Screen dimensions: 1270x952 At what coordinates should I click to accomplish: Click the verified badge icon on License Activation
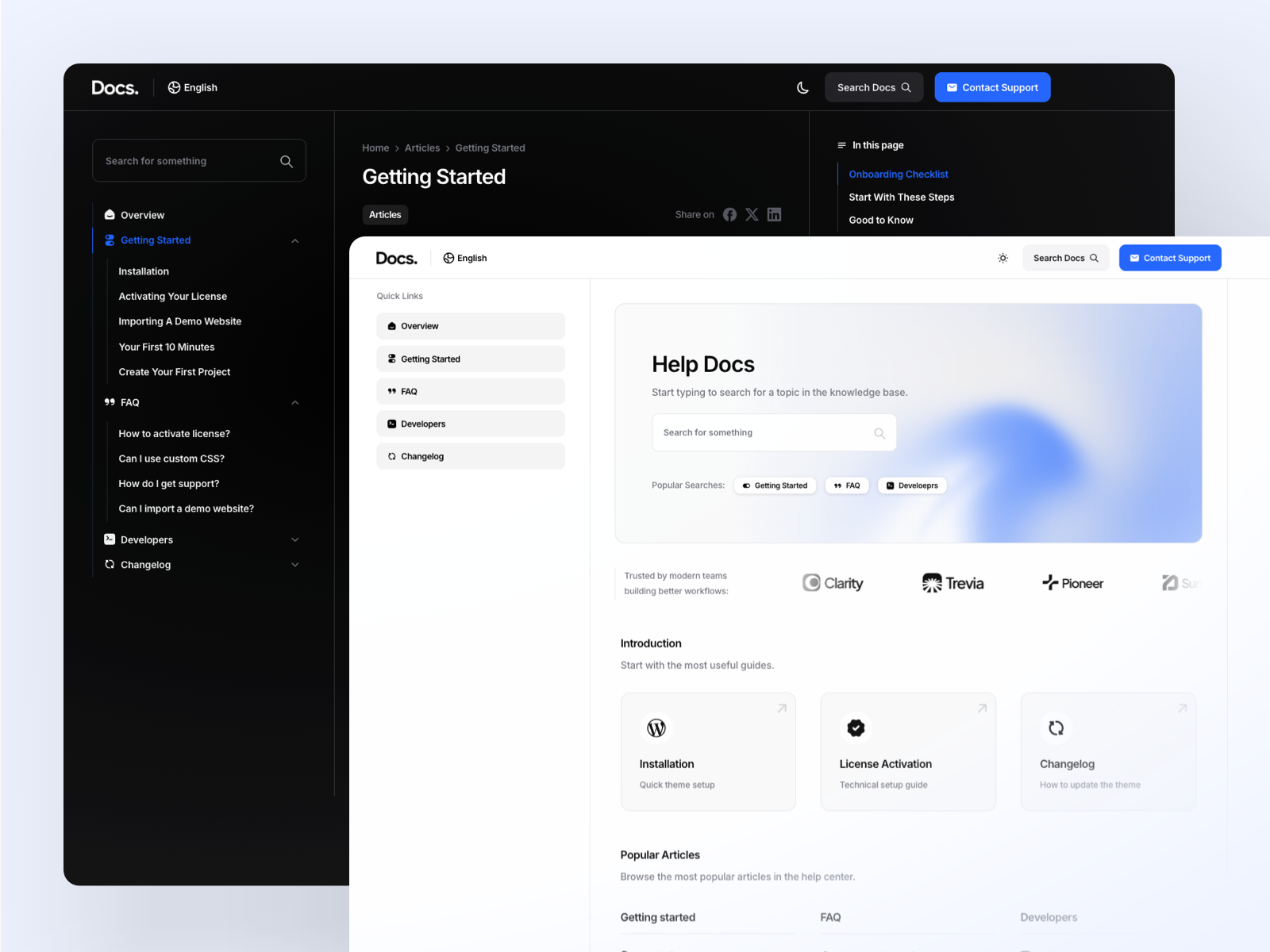point(856,727)
